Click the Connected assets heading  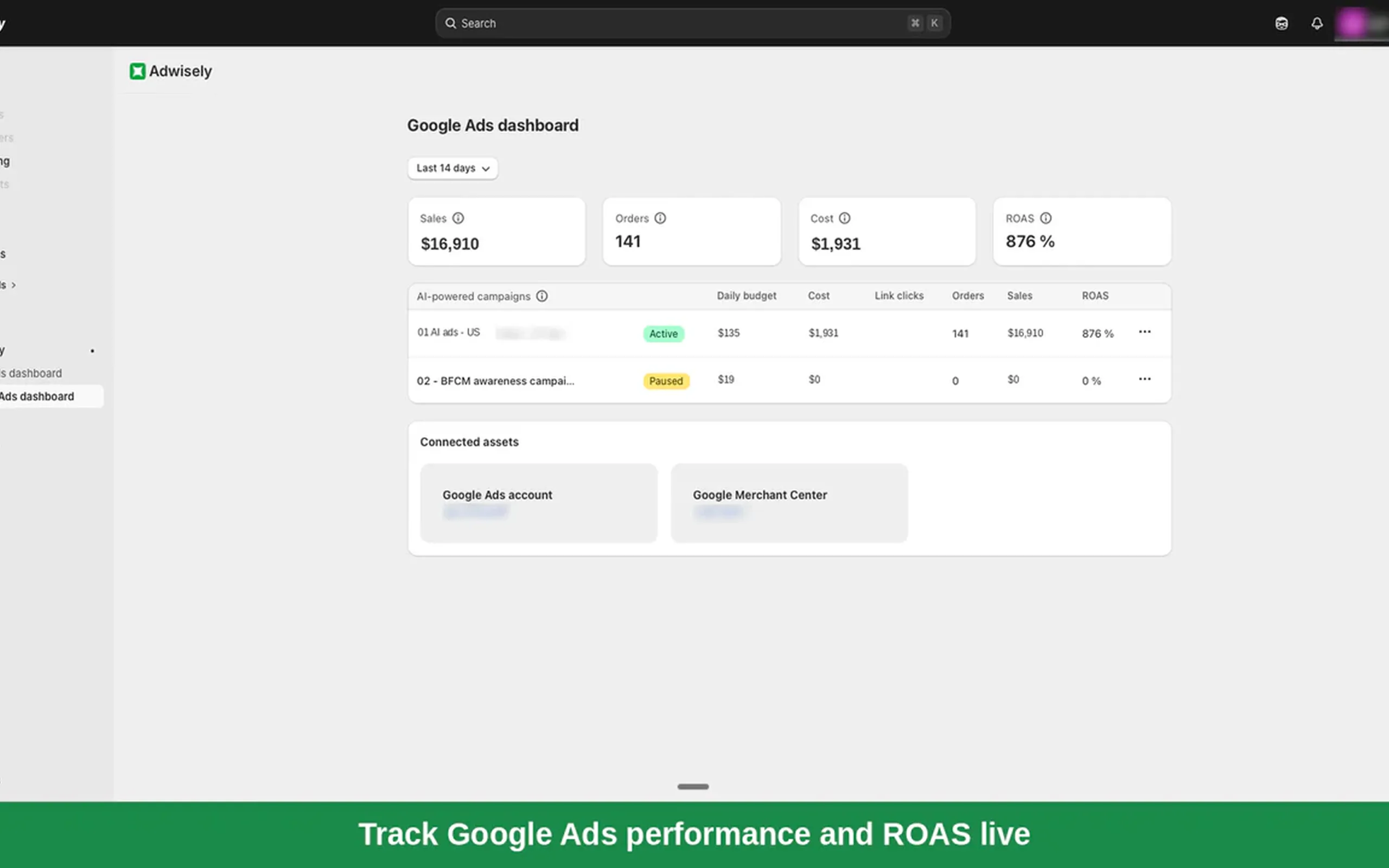[469, 442]
